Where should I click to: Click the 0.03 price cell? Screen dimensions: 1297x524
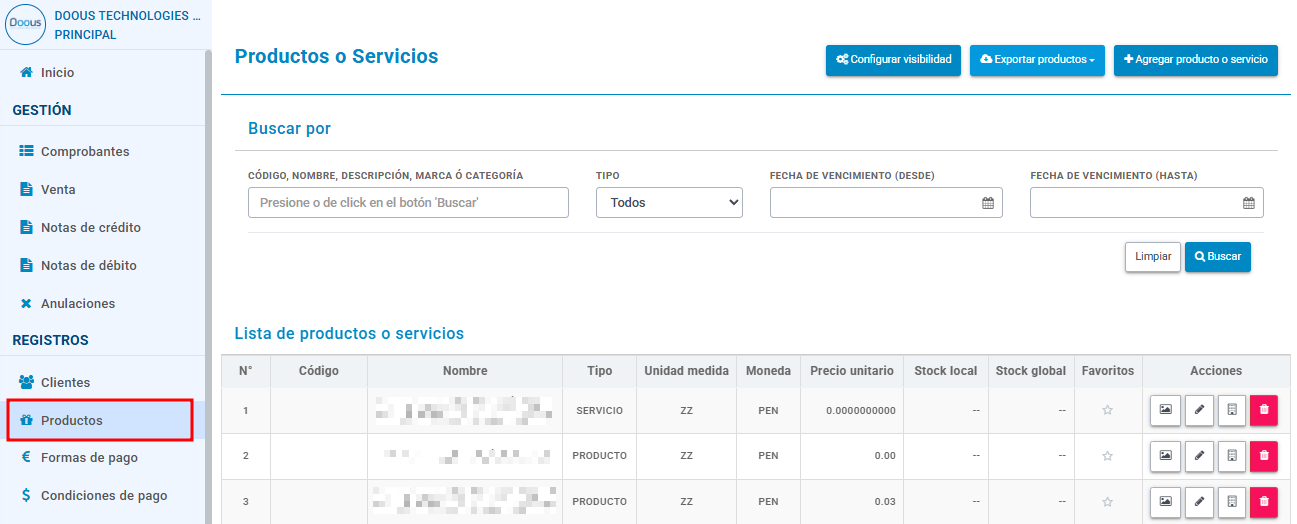point(852,502)
